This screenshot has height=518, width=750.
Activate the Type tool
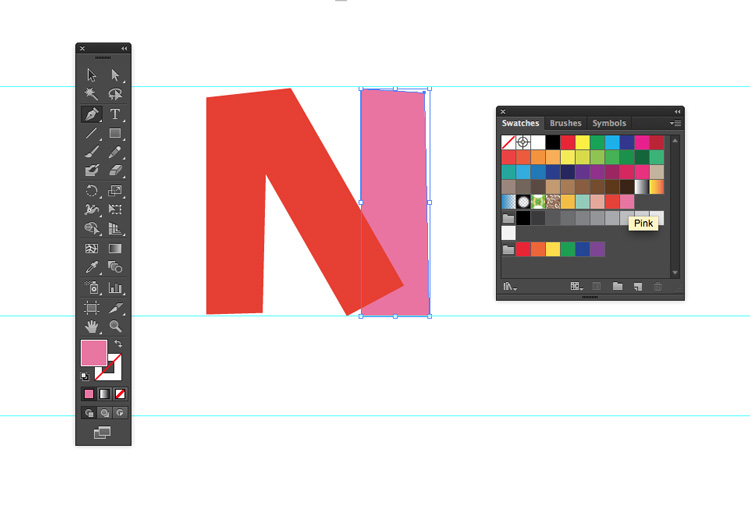(x=115, y=114)
